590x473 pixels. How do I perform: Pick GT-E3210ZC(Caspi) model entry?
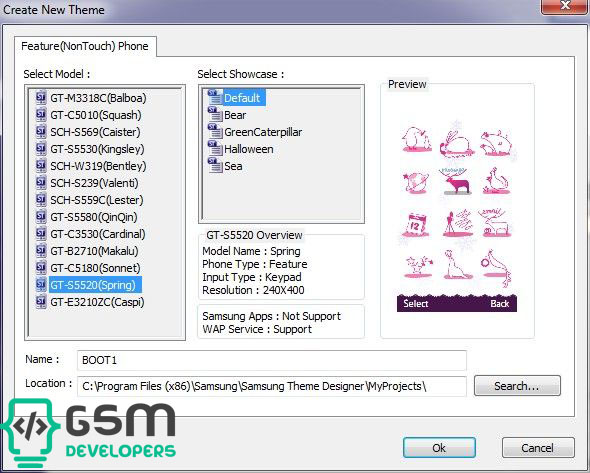pyautogui.click(x=97, y=302)
